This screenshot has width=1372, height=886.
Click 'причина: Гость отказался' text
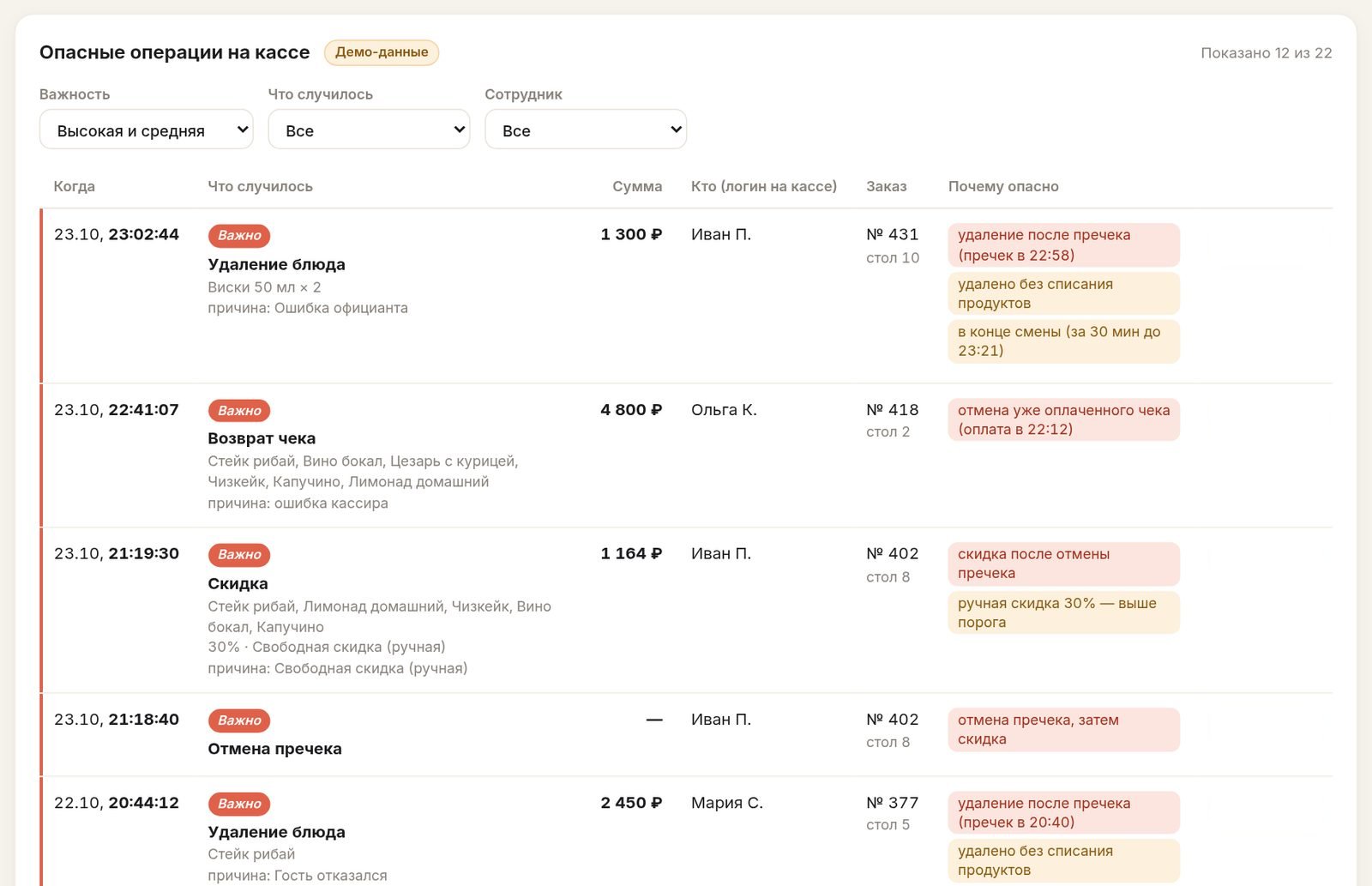[x=298, y=876]
